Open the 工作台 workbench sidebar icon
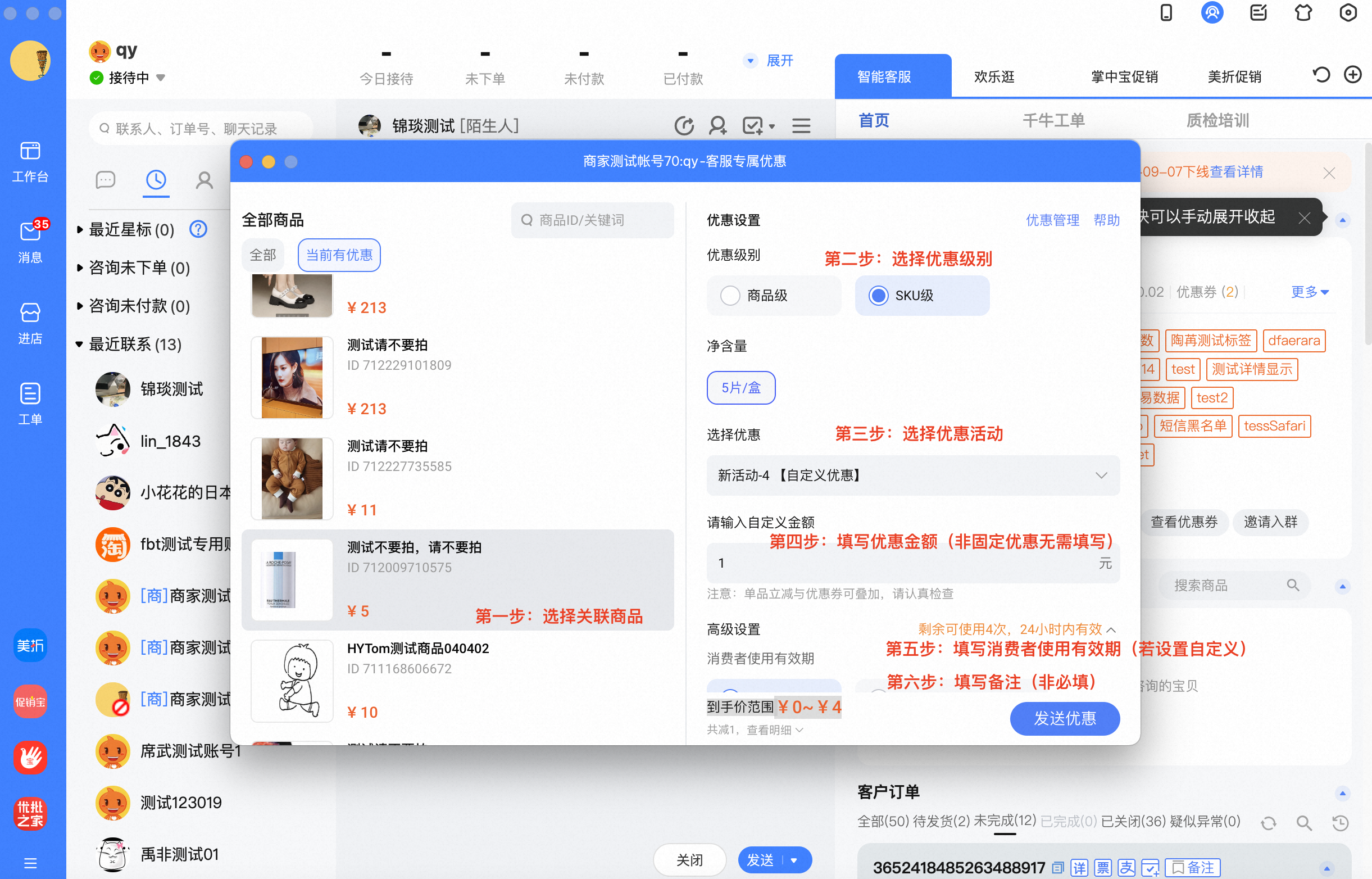The height and width of the screenshot is (879, 1372). click(x=30, y=161)
